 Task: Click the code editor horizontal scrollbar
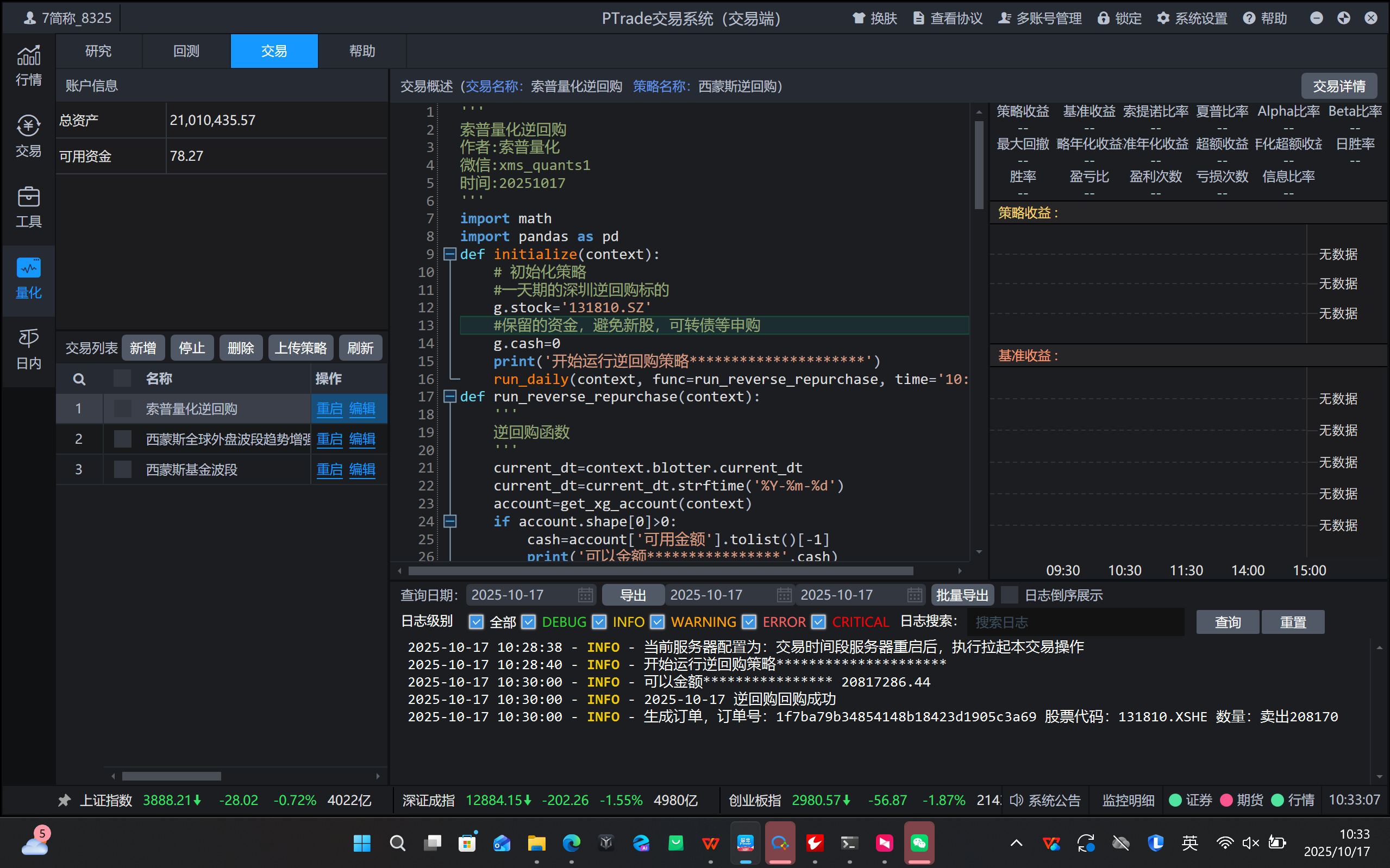pos(660,571)
